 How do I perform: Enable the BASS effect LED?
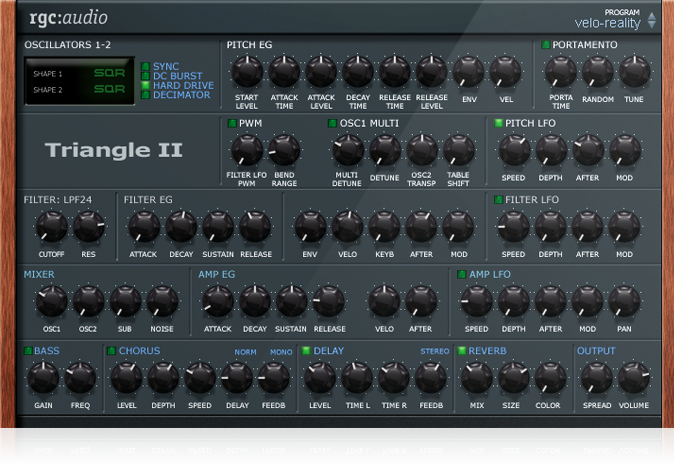tap(28, 351)
